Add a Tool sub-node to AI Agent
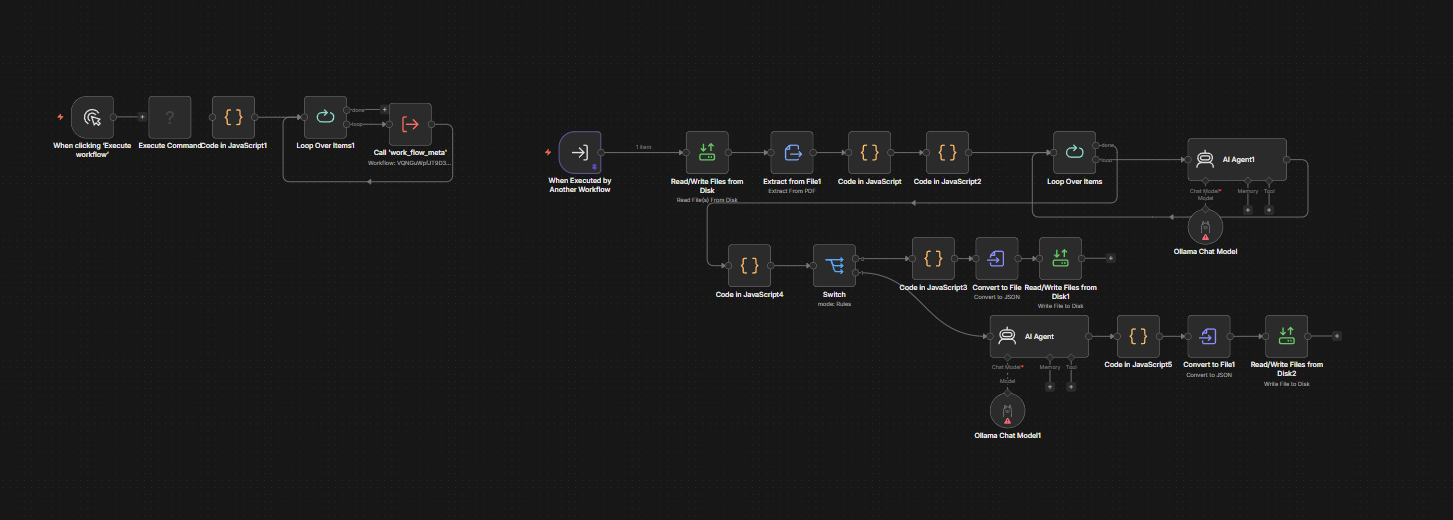 [1071, 387]
